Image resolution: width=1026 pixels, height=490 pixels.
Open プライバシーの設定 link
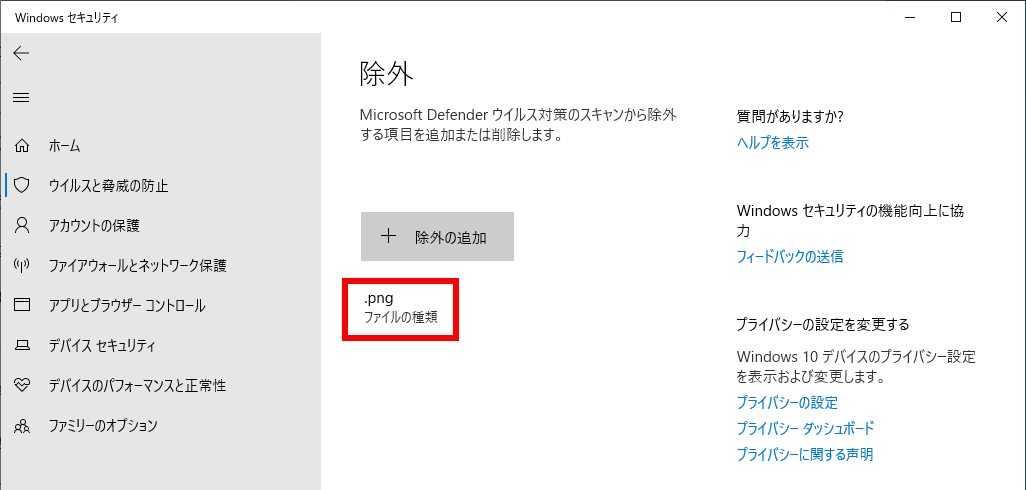[x=787, y=402]
